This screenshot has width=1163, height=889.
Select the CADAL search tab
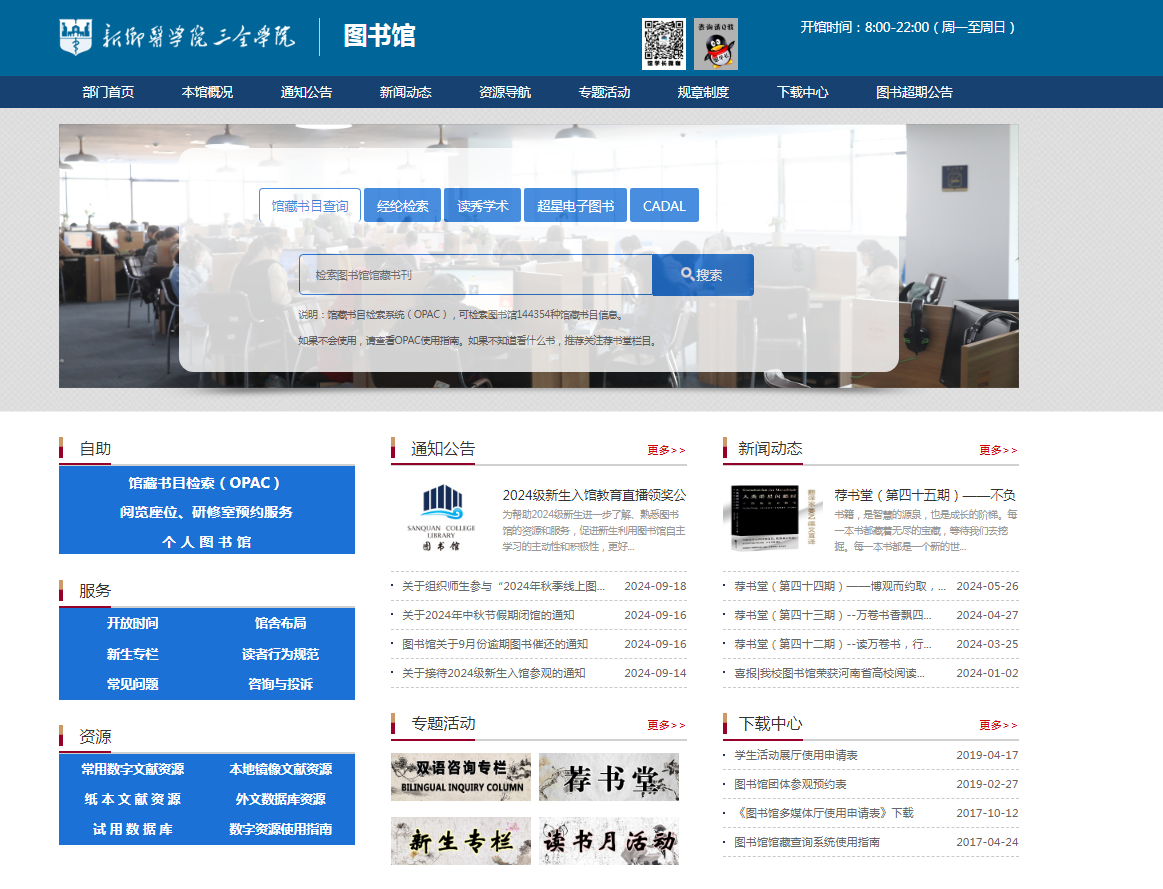pos(664,206)
